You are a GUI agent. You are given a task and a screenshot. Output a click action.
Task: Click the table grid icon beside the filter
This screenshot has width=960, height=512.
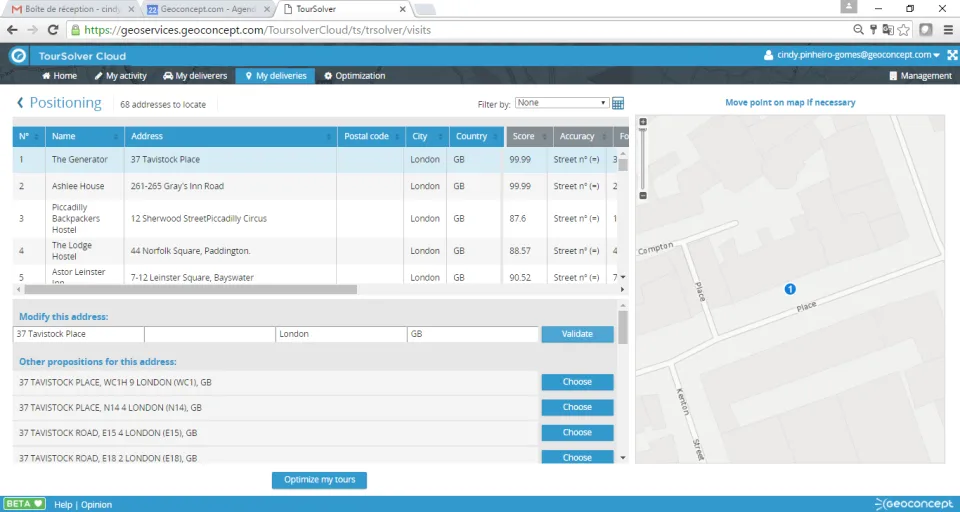[618, 104]
